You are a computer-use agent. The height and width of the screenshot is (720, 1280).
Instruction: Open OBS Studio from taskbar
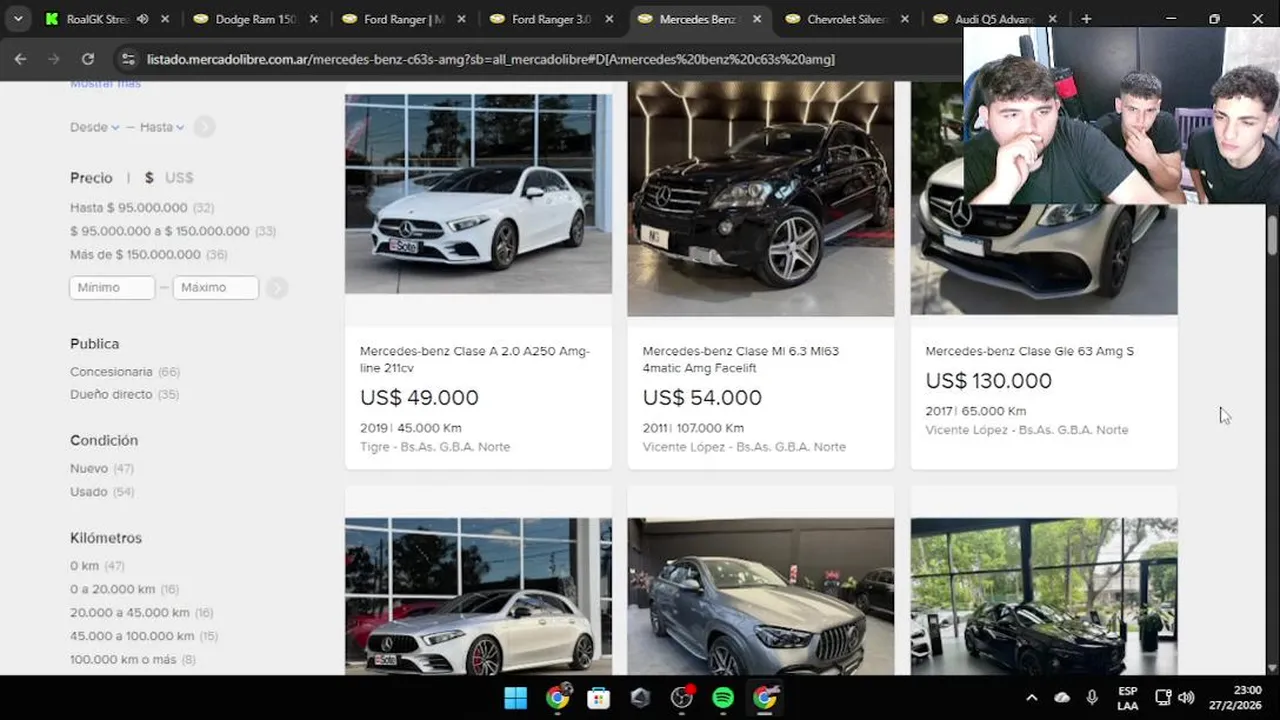[682, 698]
